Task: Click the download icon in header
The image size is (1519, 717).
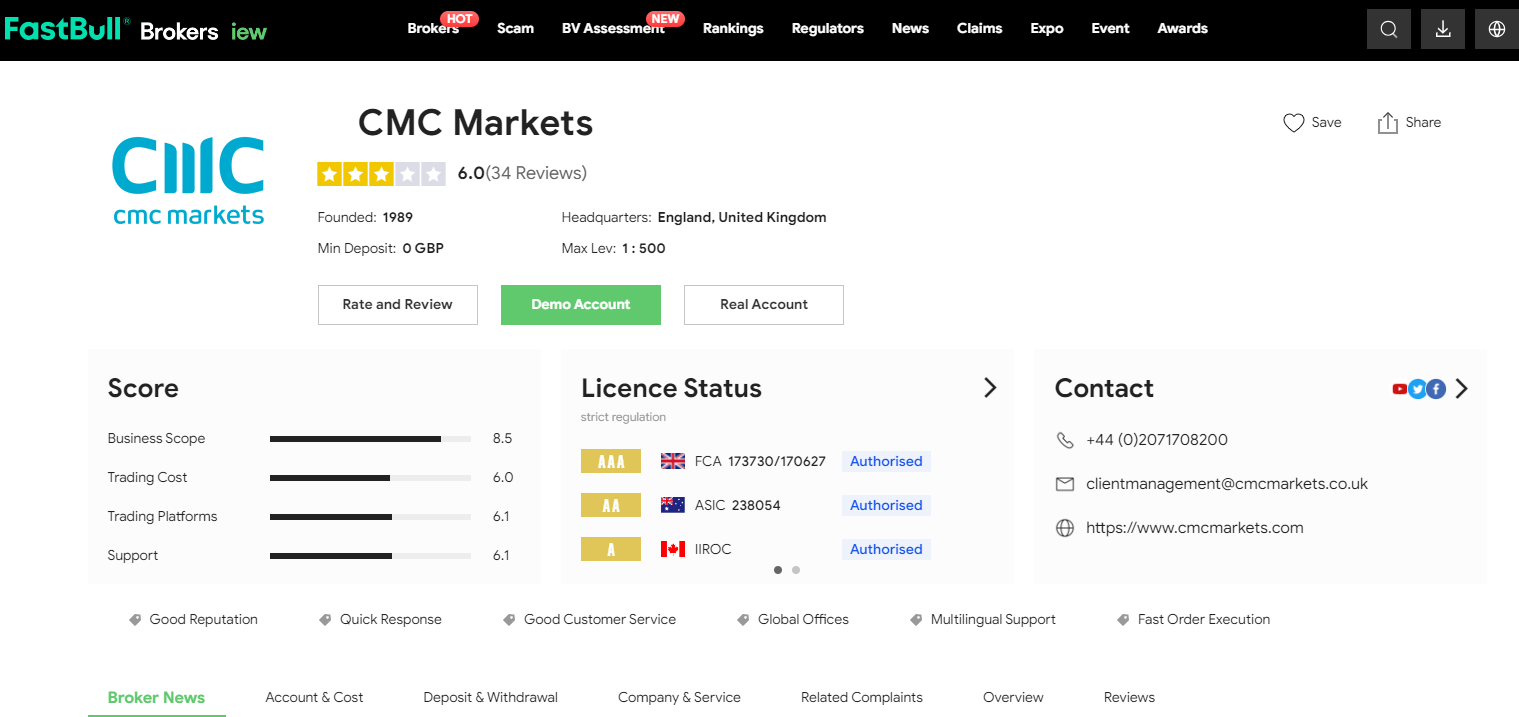Action: tap(1442, 29)
